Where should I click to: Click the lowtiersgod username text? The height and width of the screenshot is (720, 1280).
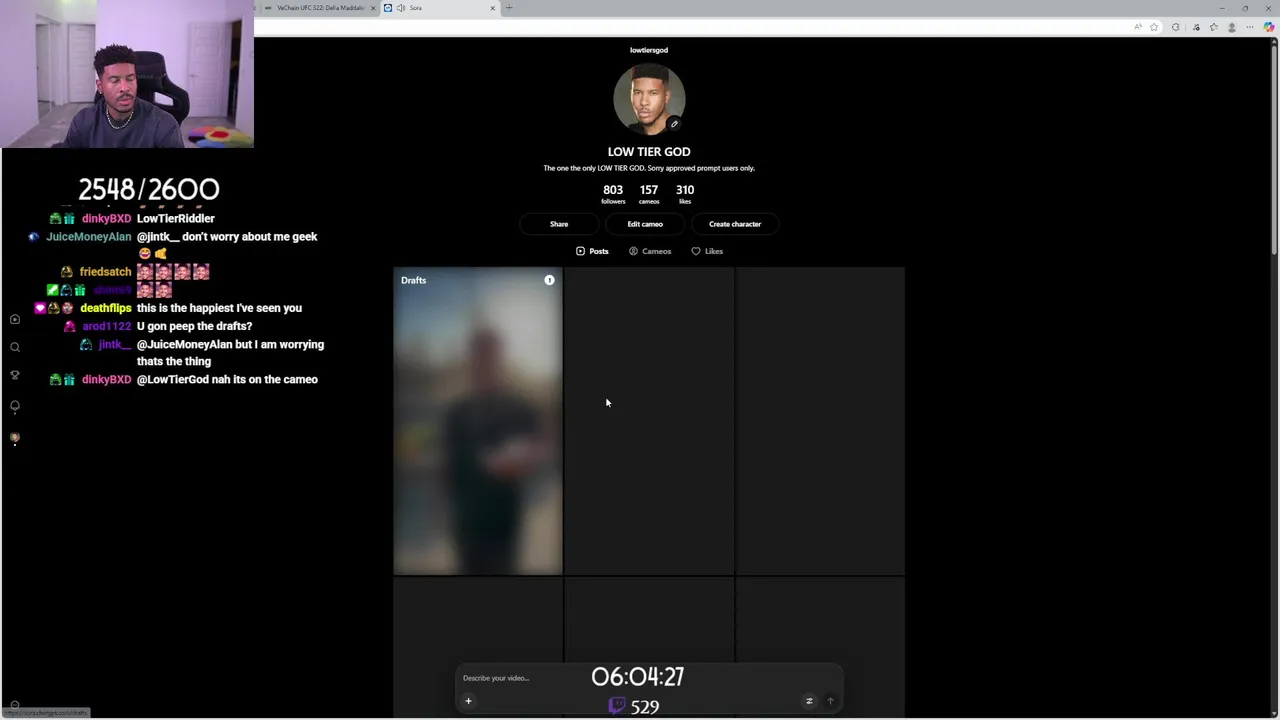(x=649, y=50)
